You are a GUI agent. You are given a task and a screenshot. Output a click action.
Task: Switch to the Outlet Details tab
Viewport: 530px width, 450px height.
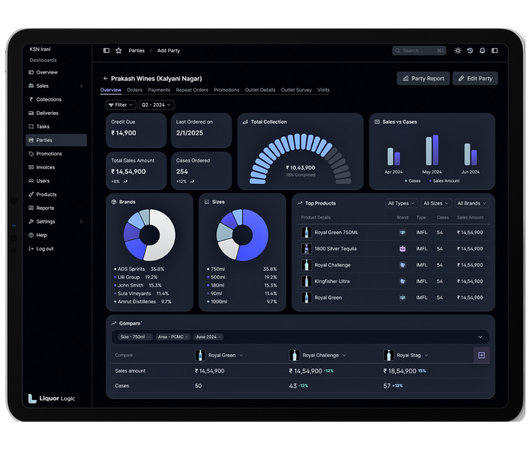click(x=260, y=90)
